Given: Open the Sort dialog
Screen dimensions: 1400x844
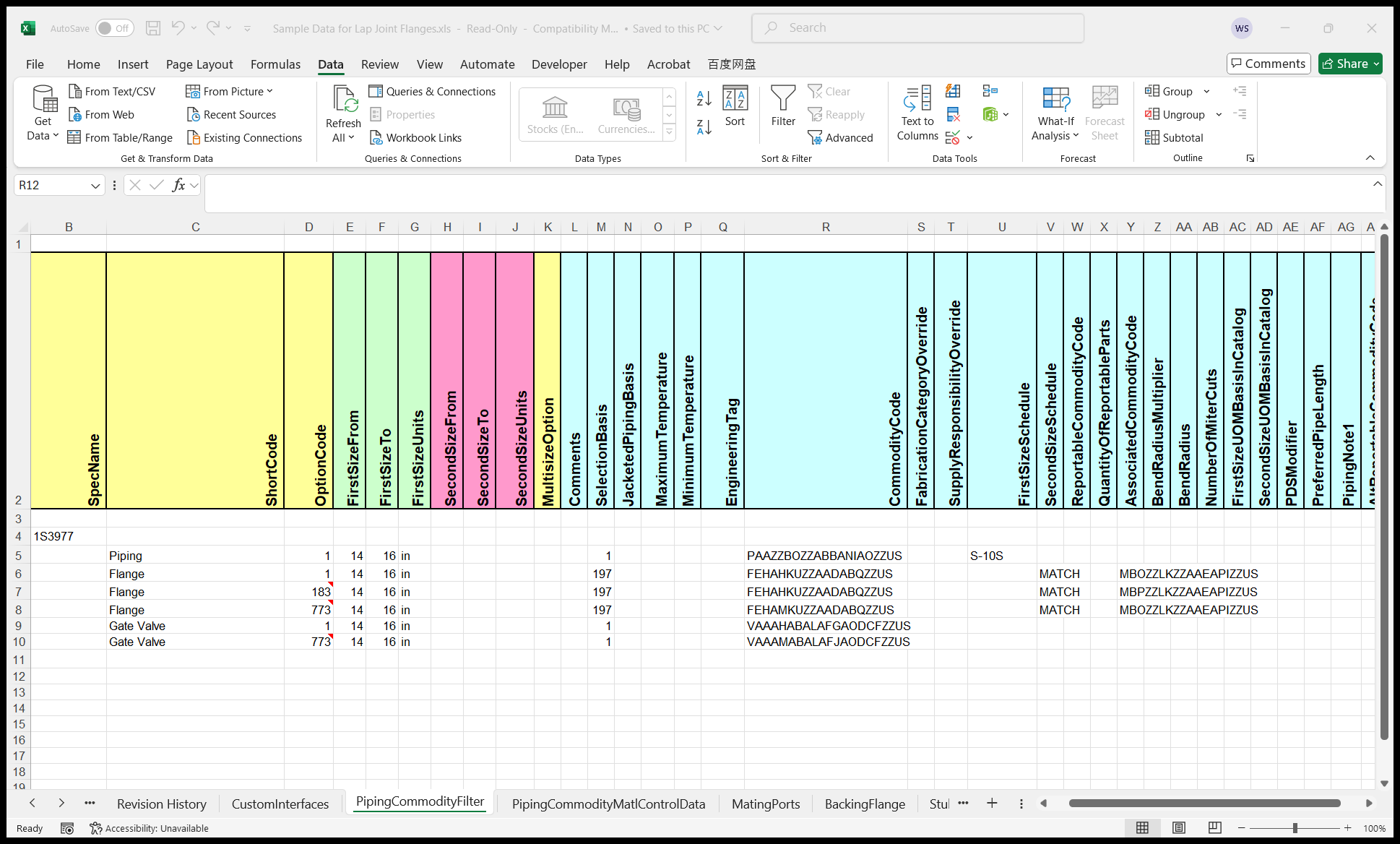Looking at the screenshot, I should click(735, 105).
